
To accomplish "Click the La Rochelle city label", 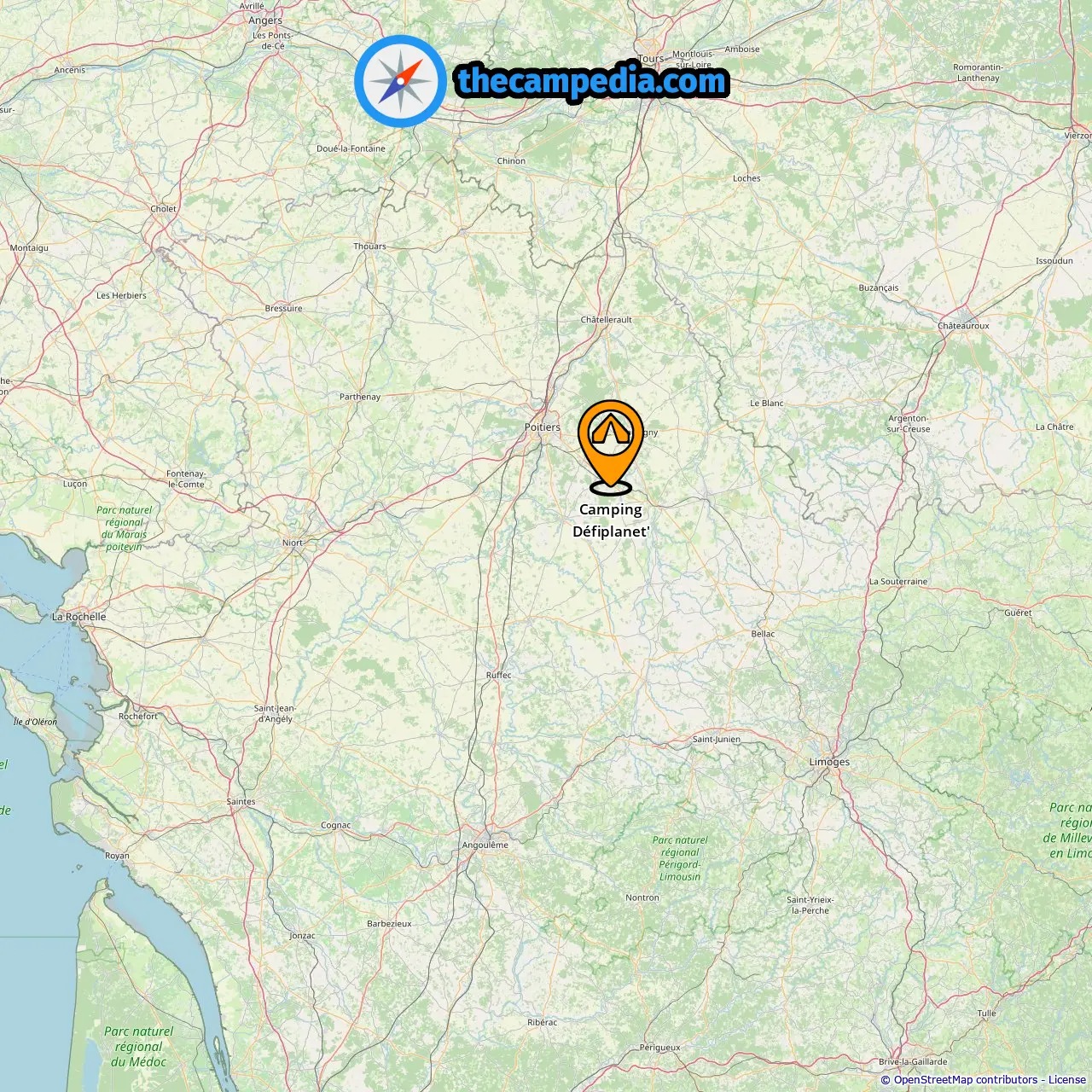I will (x=79, y=616).
